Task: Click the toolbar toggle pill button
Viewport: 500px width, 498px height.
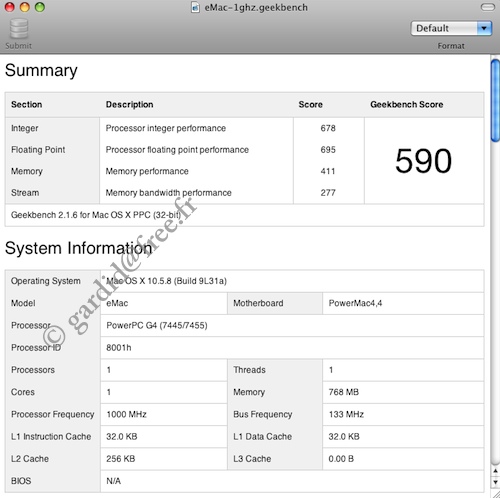Action: (x=488, y=7)
